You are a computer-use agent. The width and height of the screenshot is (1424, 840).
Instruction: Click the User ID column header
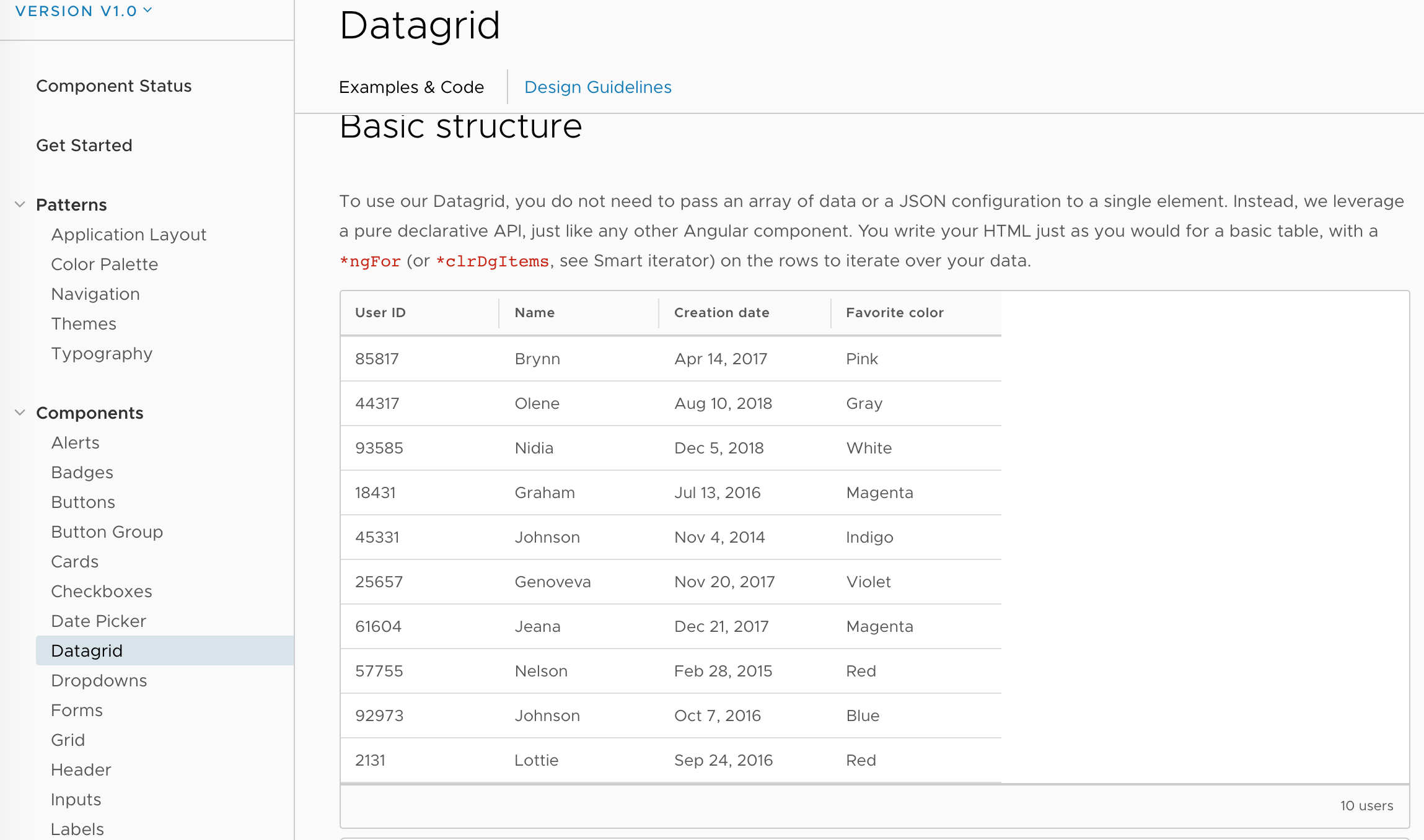[x=380, y=313]
